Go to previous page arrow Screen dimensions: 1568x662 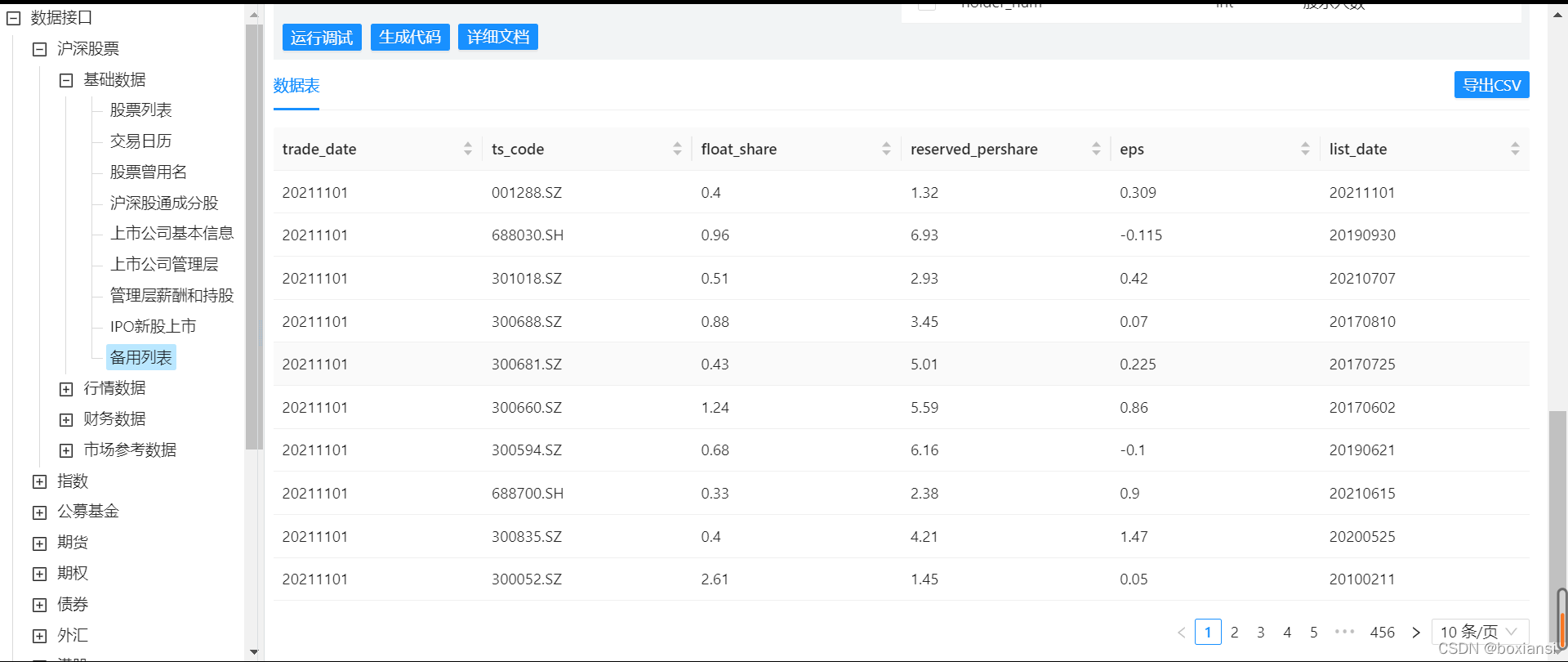(1181, 632)
